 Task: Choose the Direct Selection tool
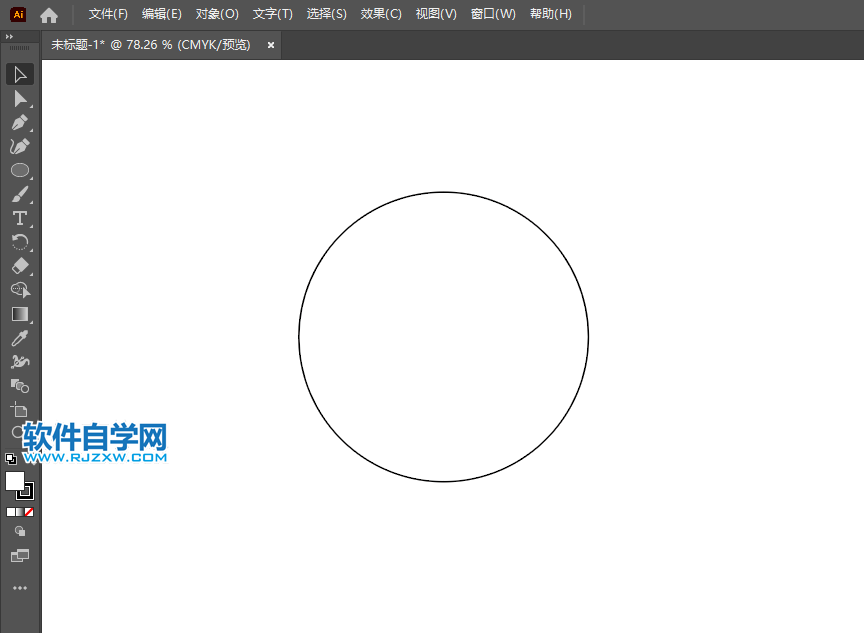coord(20,98)
